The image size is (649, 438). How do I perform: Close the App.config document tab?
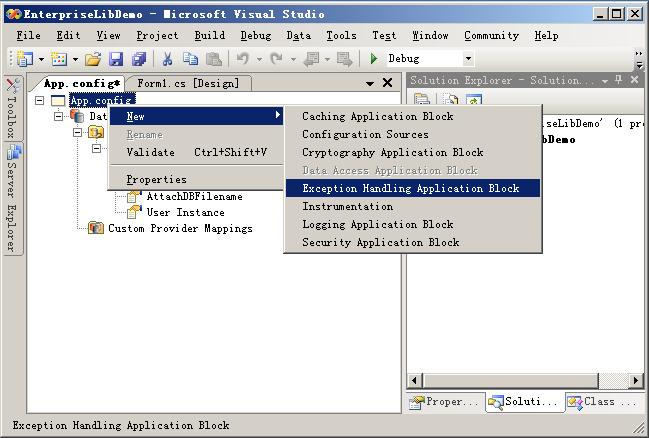point(387,83)
